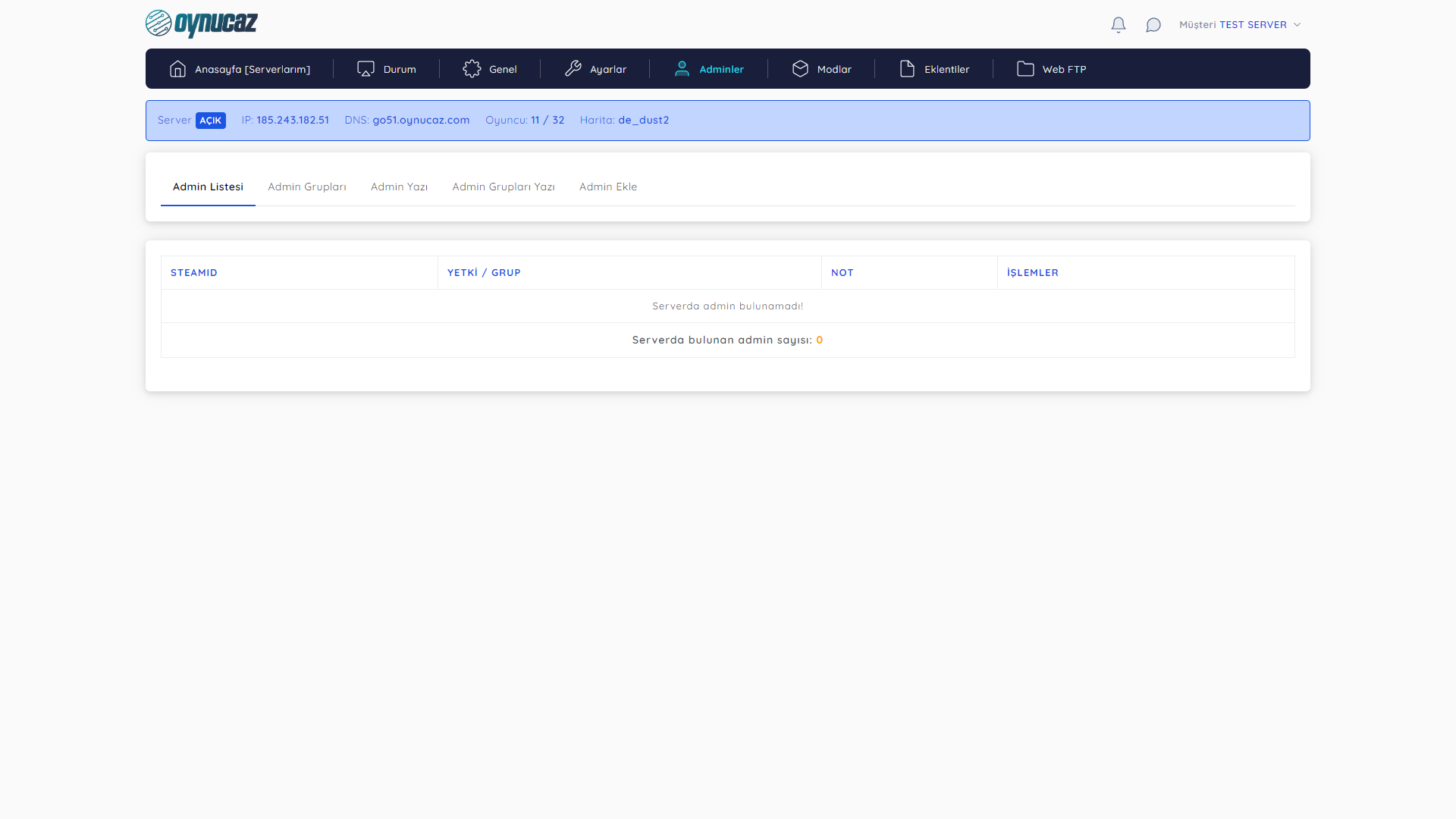Image resolution: width=1456 pixels, height=819 pixels.
Task: Click the Adminler person icon
Action: [x=682, y=69]
